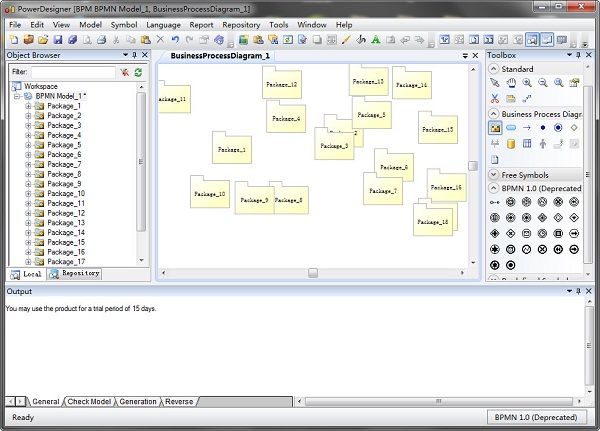The image size is (600, 431).
Task: Switch to the Check Model output tab
Action: 89,402
